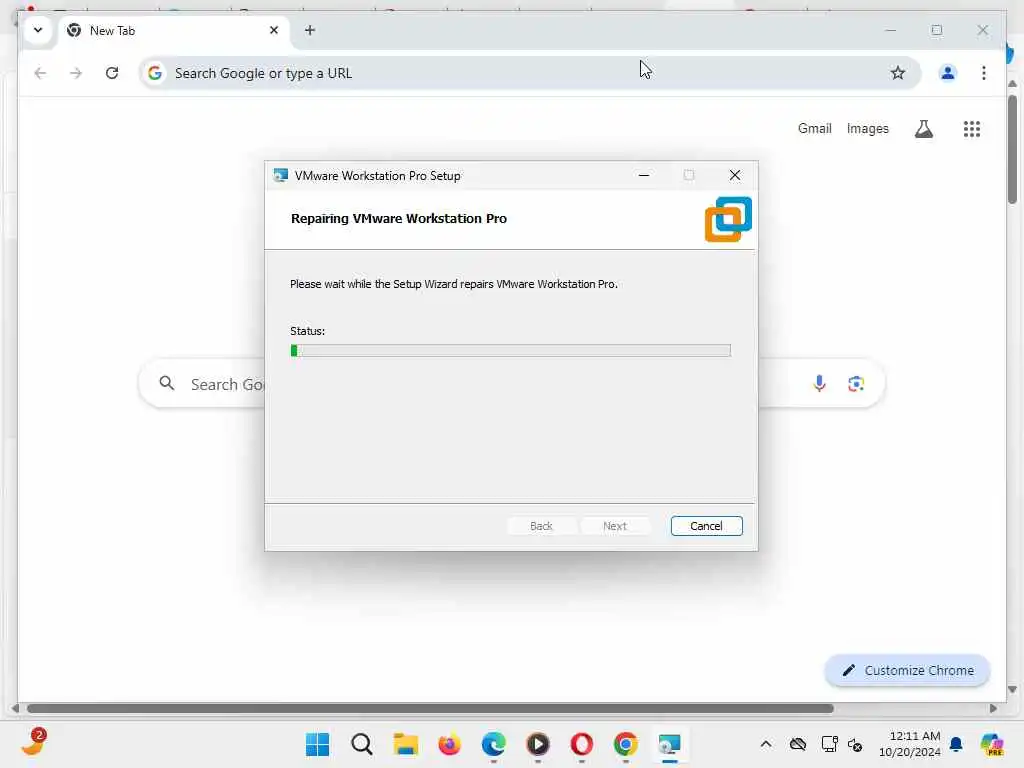
Task: Minimize the VMware Workstation Pro Setup window
Action: 644,175
